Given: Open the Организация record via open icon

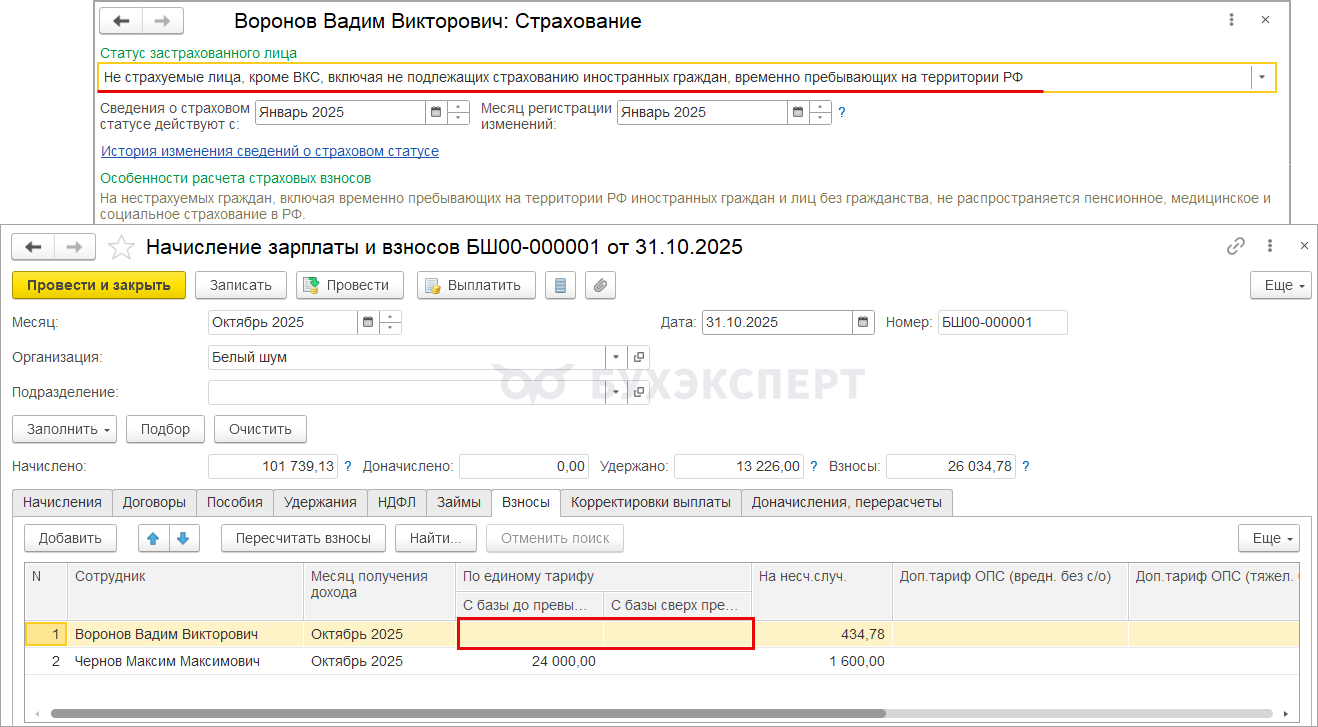Looking at the screenshot, I should (x=639, y=357).
